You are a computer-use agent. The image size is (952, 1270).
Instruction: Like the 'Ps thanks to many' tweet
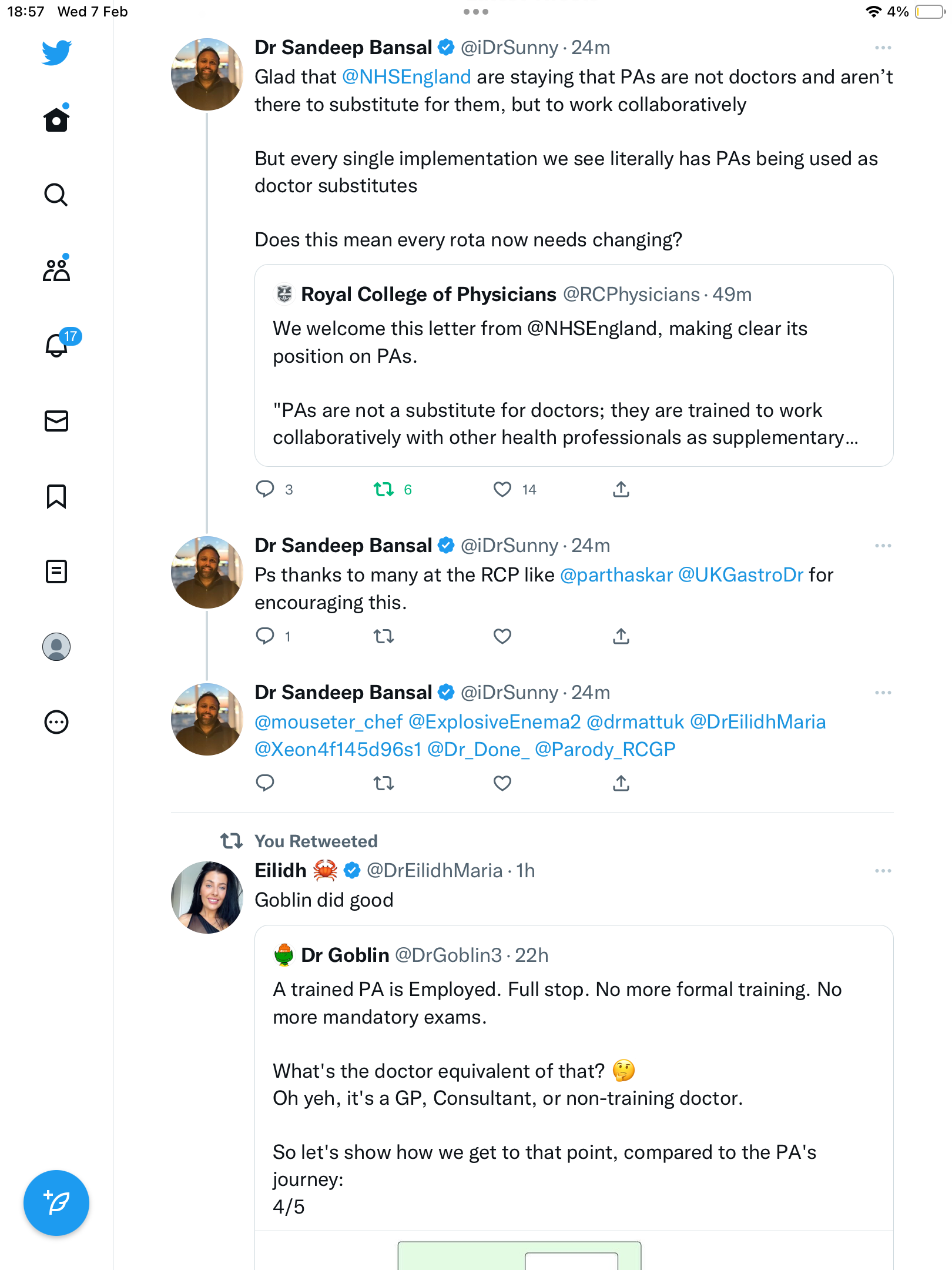coord(502,636)
